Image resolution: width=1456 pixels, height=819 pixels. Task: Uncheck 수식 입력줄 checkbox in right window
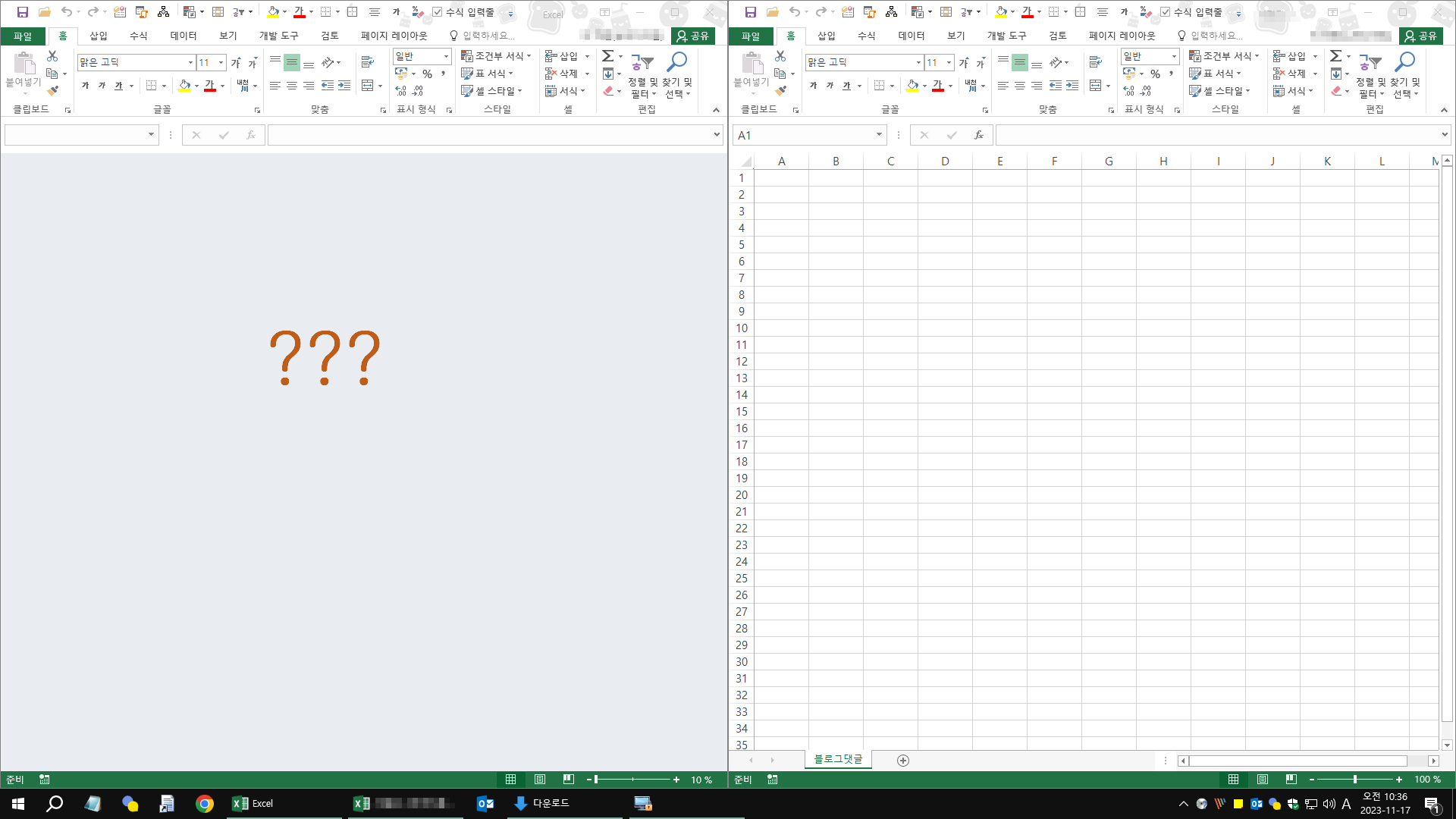(1166, 12)
